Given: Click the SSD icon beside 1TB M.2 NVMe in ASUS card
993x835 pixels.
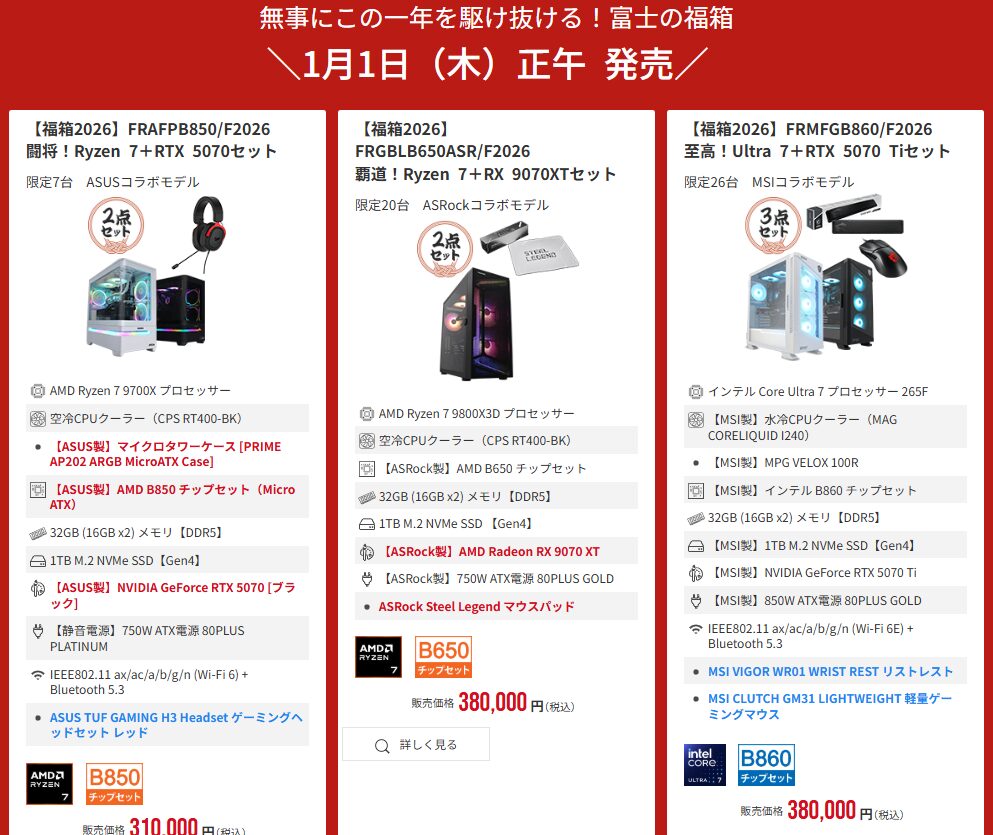Looking at the screenshot, I should tap(38, 561).
